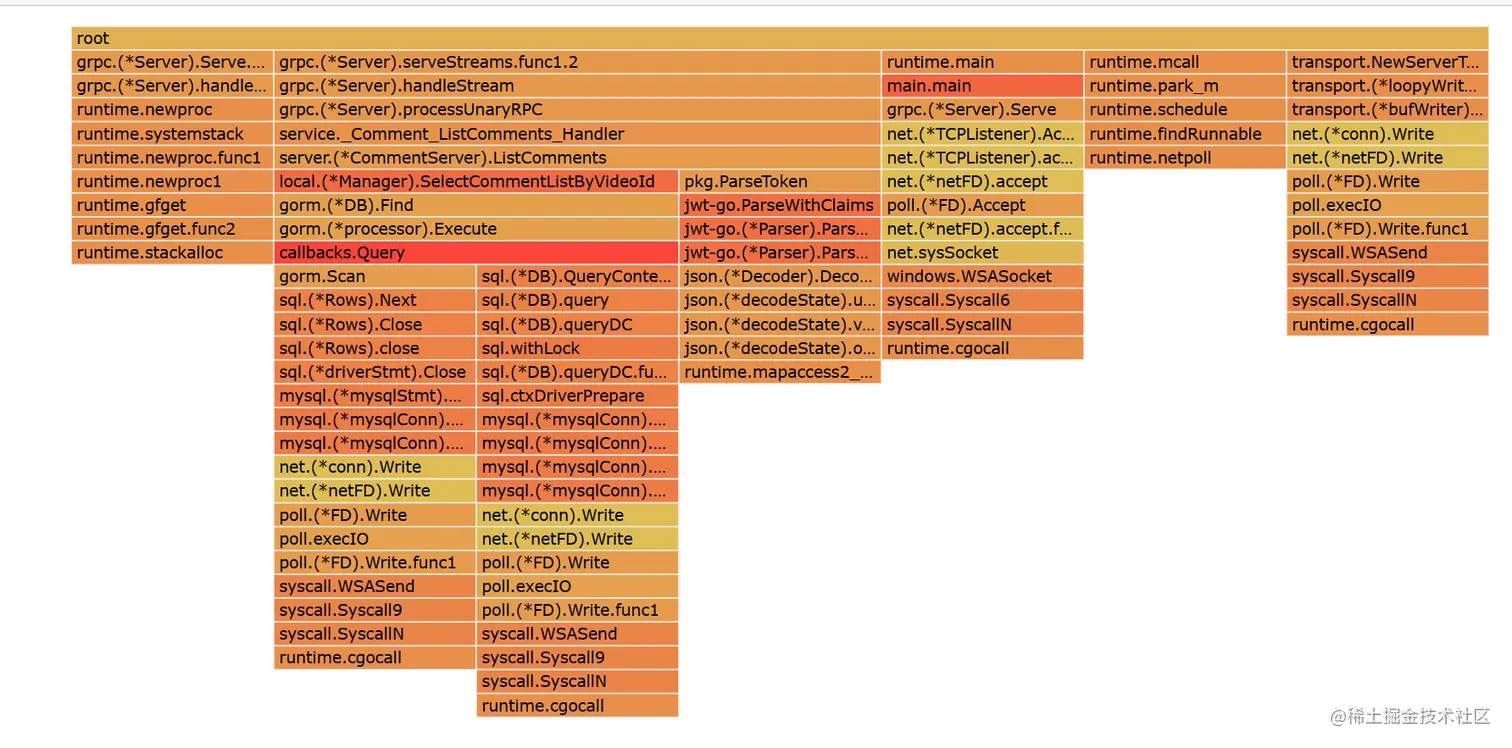Open the transport.(*loopyWrit... frame

click(x=1388, y=86)
